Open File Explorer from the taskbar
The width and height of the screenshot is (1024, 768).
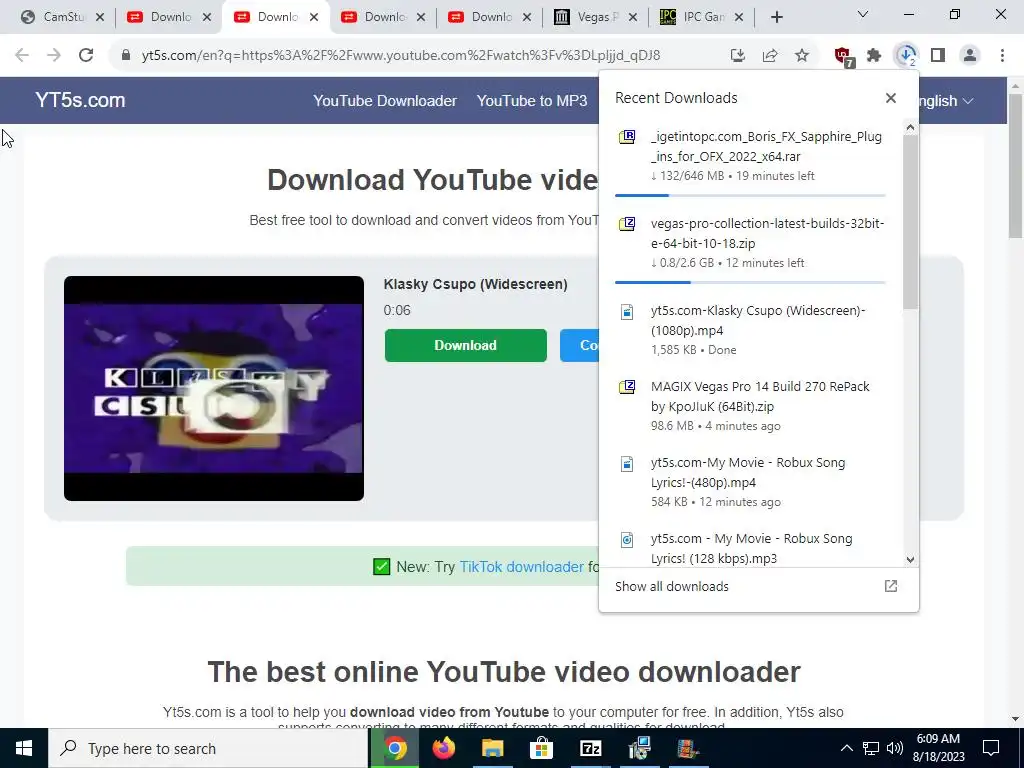[x=493, y=748]
